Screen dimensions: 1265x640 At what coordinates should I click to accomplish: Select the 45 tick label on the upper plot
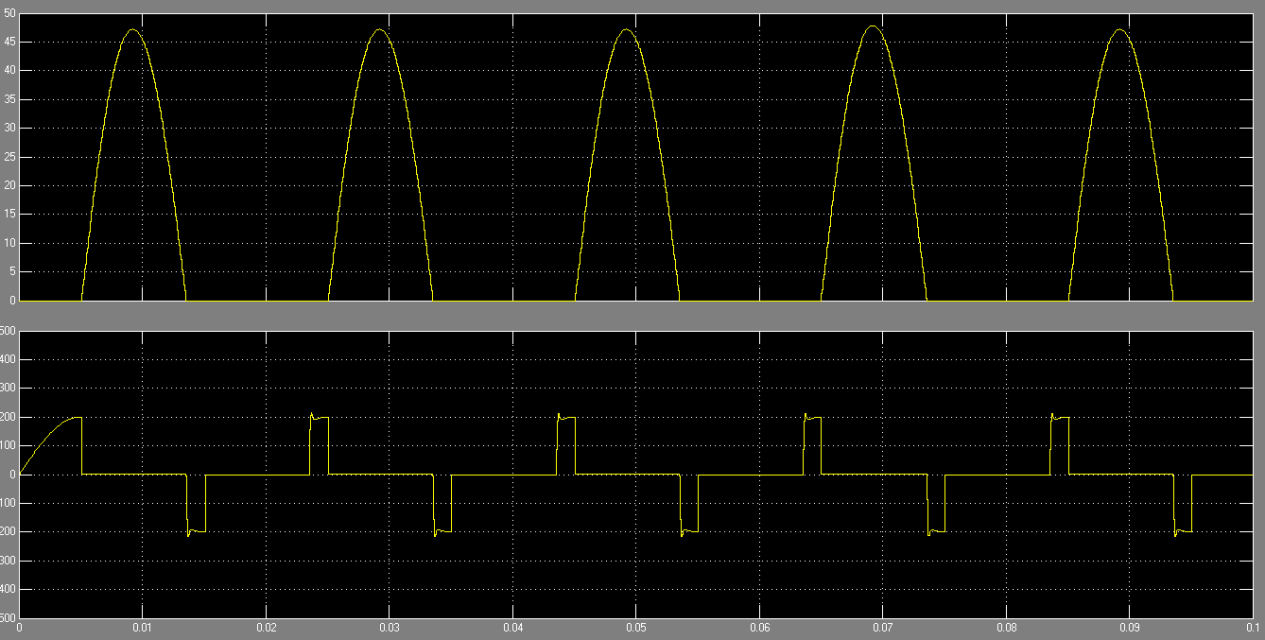(x=10, y=42)
